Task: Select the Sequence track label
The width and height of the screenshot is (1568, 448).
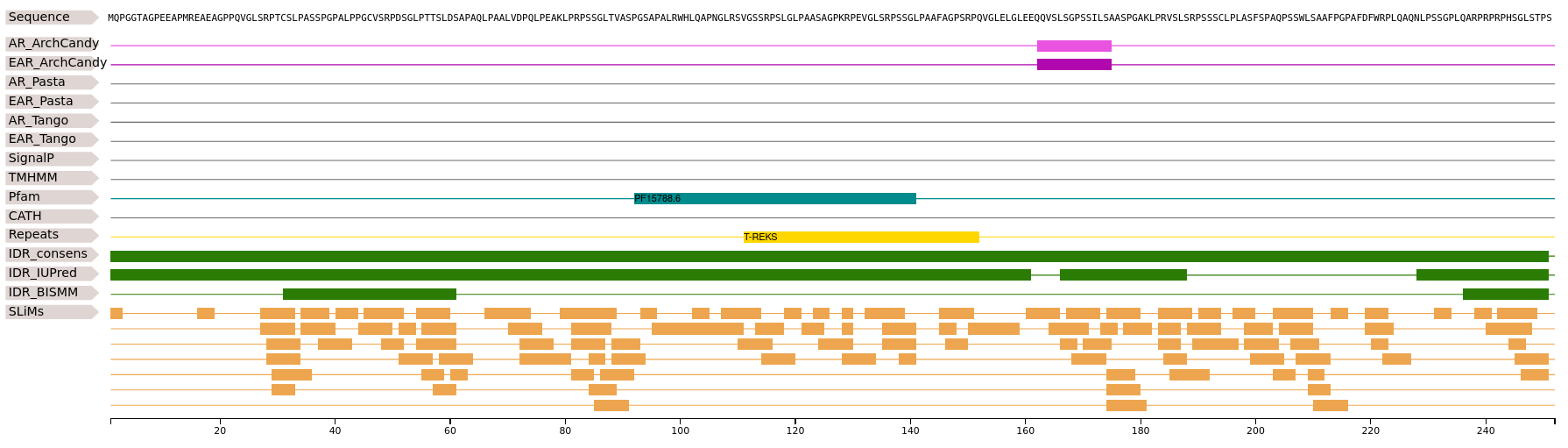Action: (x=51, y=18)
